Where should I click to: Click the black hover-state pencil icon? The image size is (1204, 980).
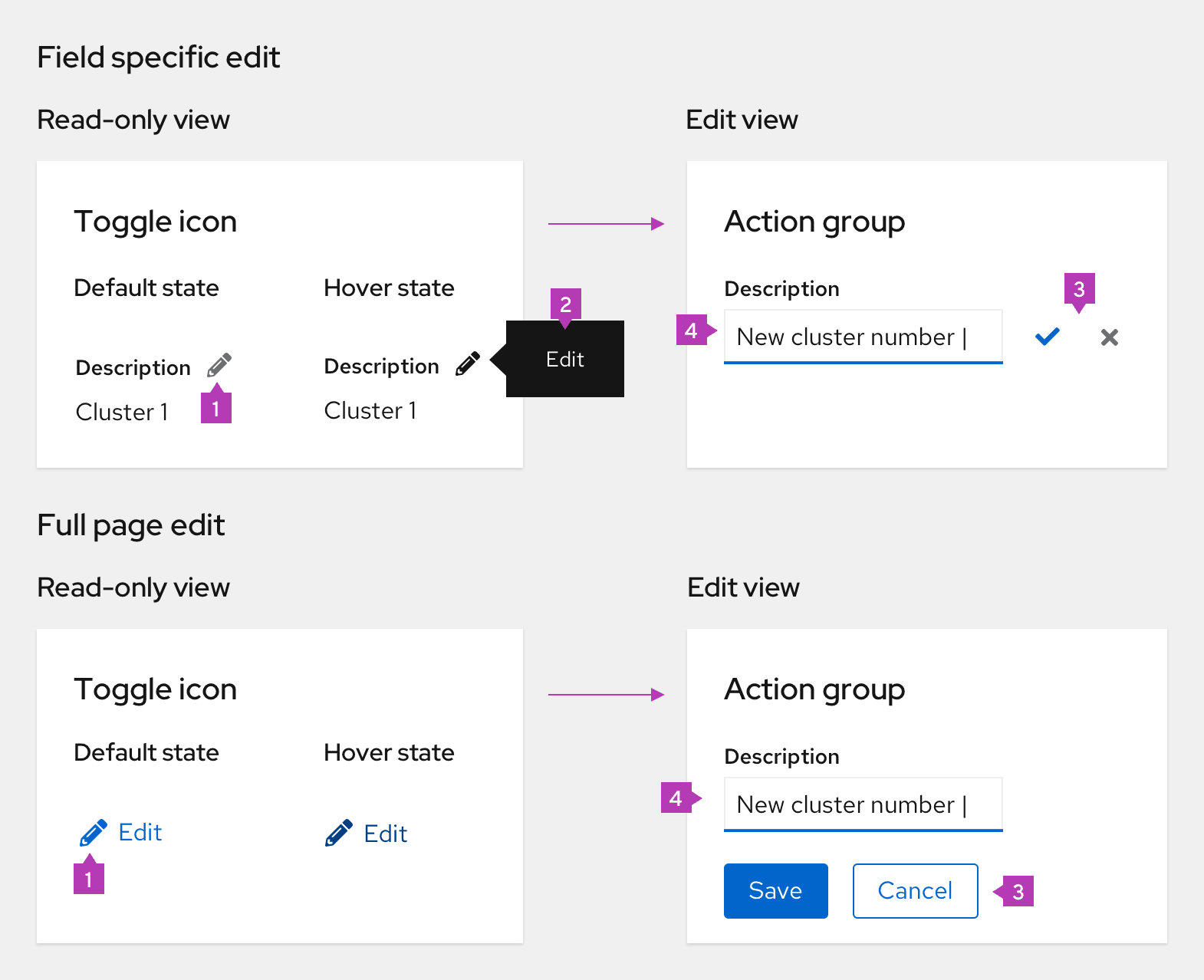tap(468, 363)
